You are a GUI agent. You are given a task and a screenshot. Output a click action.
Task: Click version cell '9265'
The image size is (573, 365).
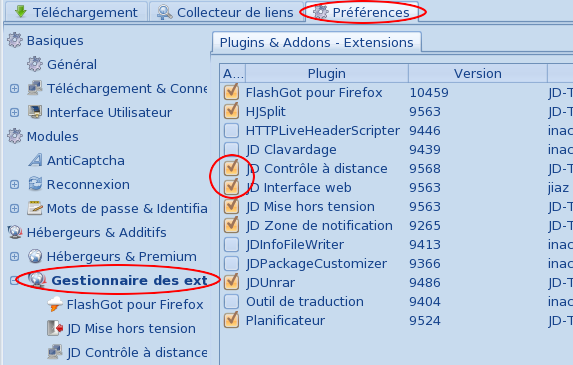click(425, 225)
